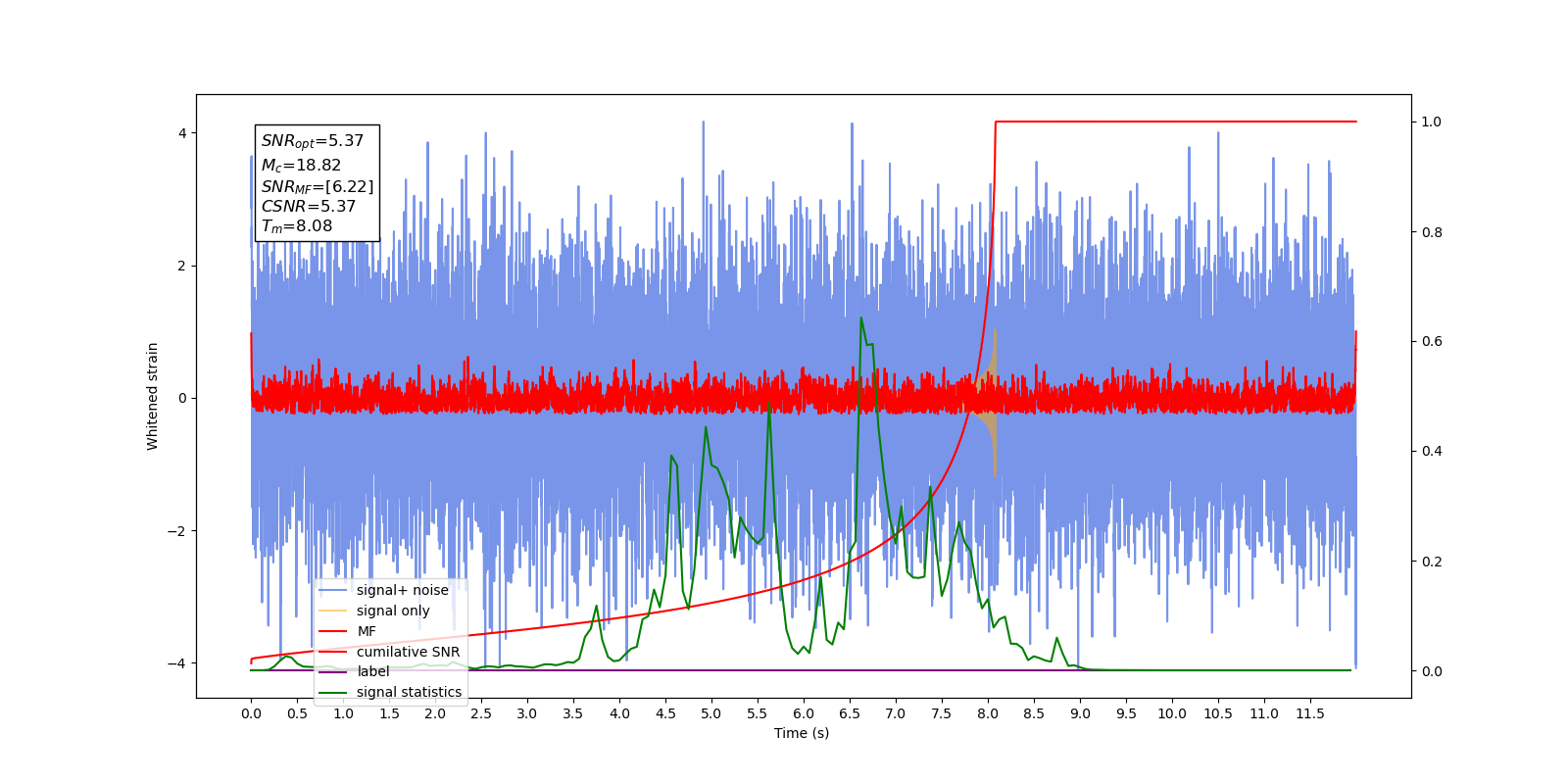
Task: Click the left y-axis tick label 0
Action: pyautogui.click(x=181, y=398)
